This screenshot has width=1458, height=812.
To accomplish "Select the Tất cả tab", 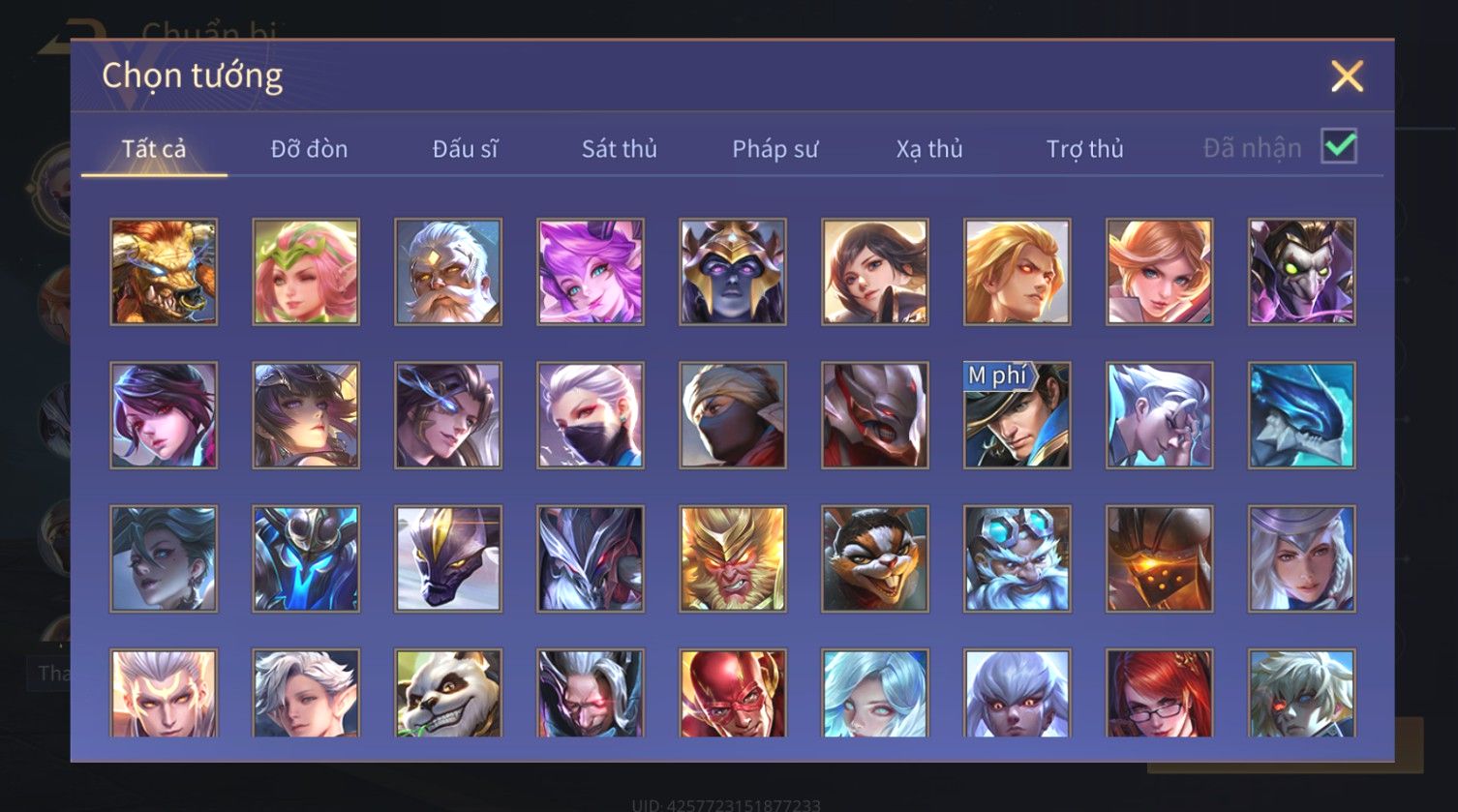I will [154, 149].
